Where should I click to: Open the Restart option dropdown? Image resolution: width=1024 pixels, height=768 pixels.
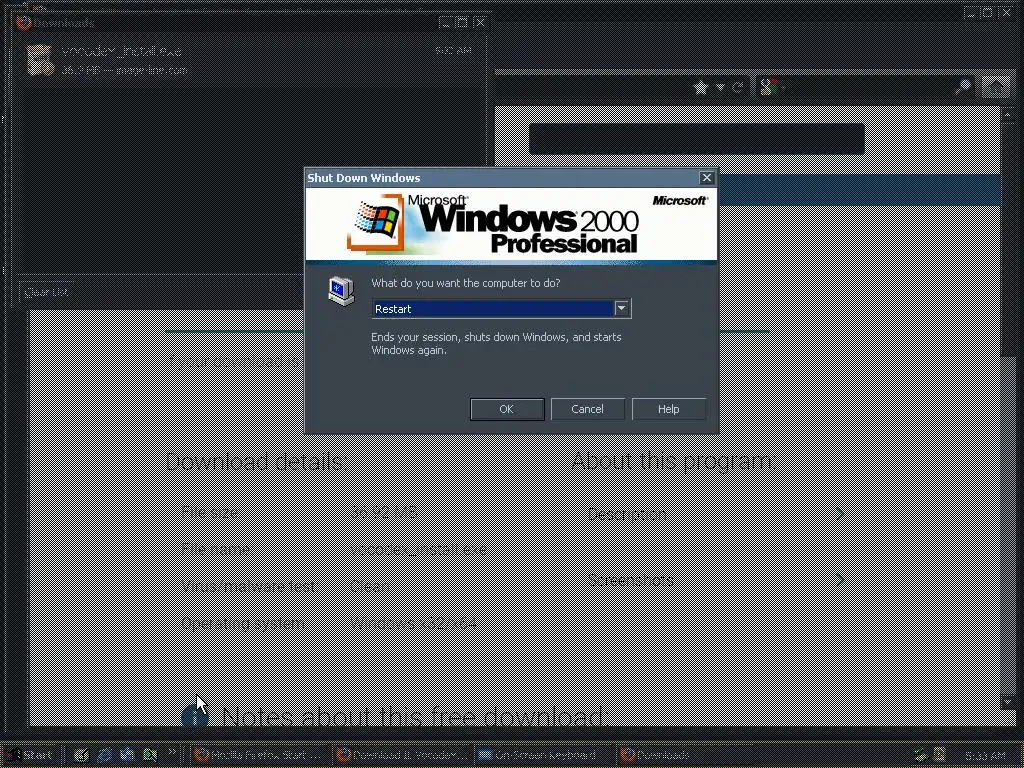(622, 308)
